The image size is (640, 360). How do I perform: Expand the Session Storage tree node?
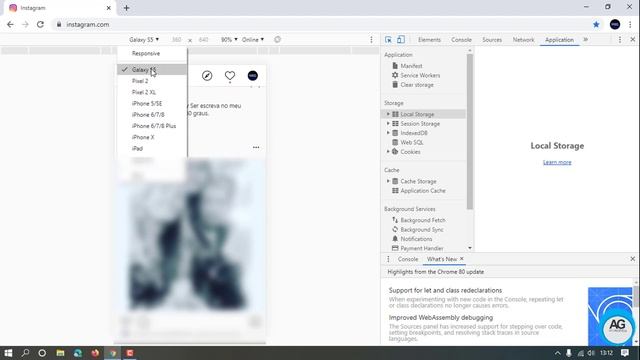click(388, 124)
